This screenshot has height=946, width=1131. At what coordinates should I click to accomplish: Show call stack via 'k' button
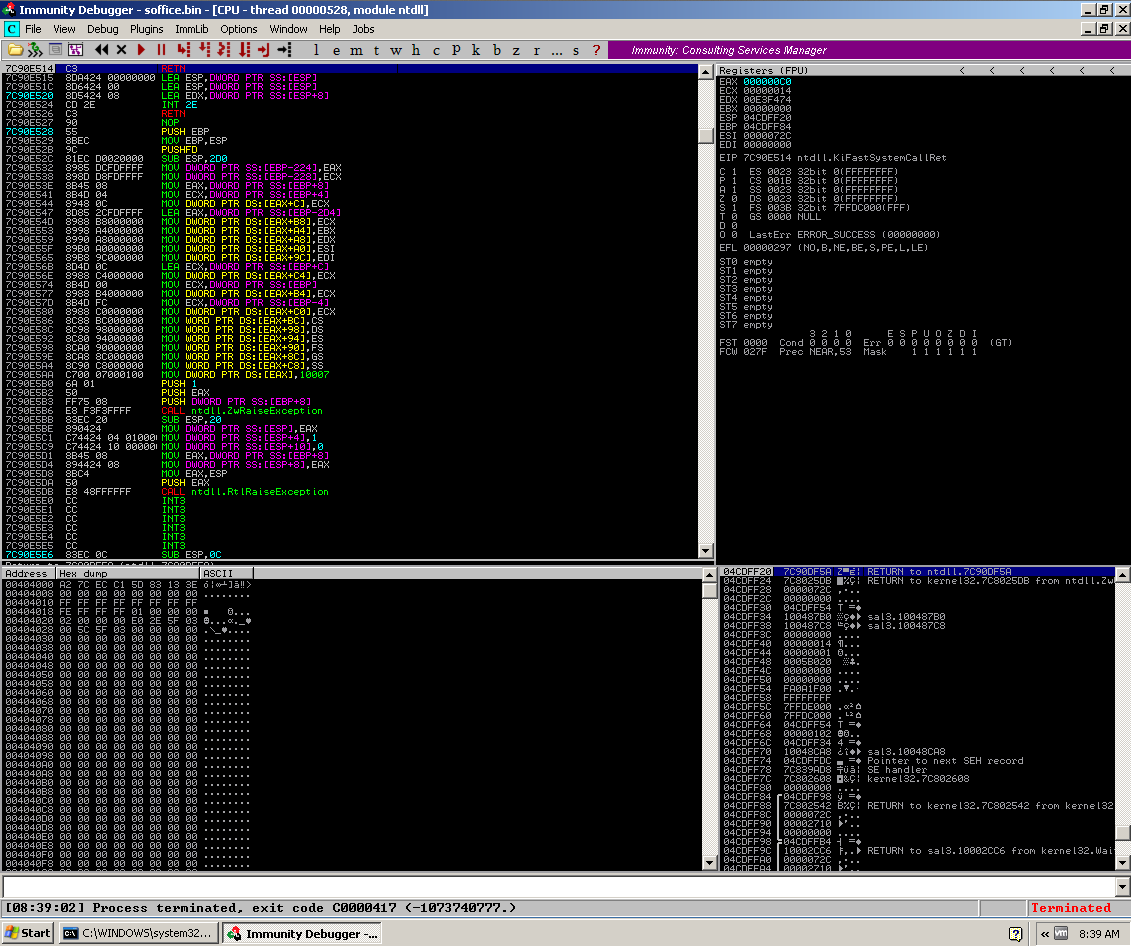[x=476, y=50]
